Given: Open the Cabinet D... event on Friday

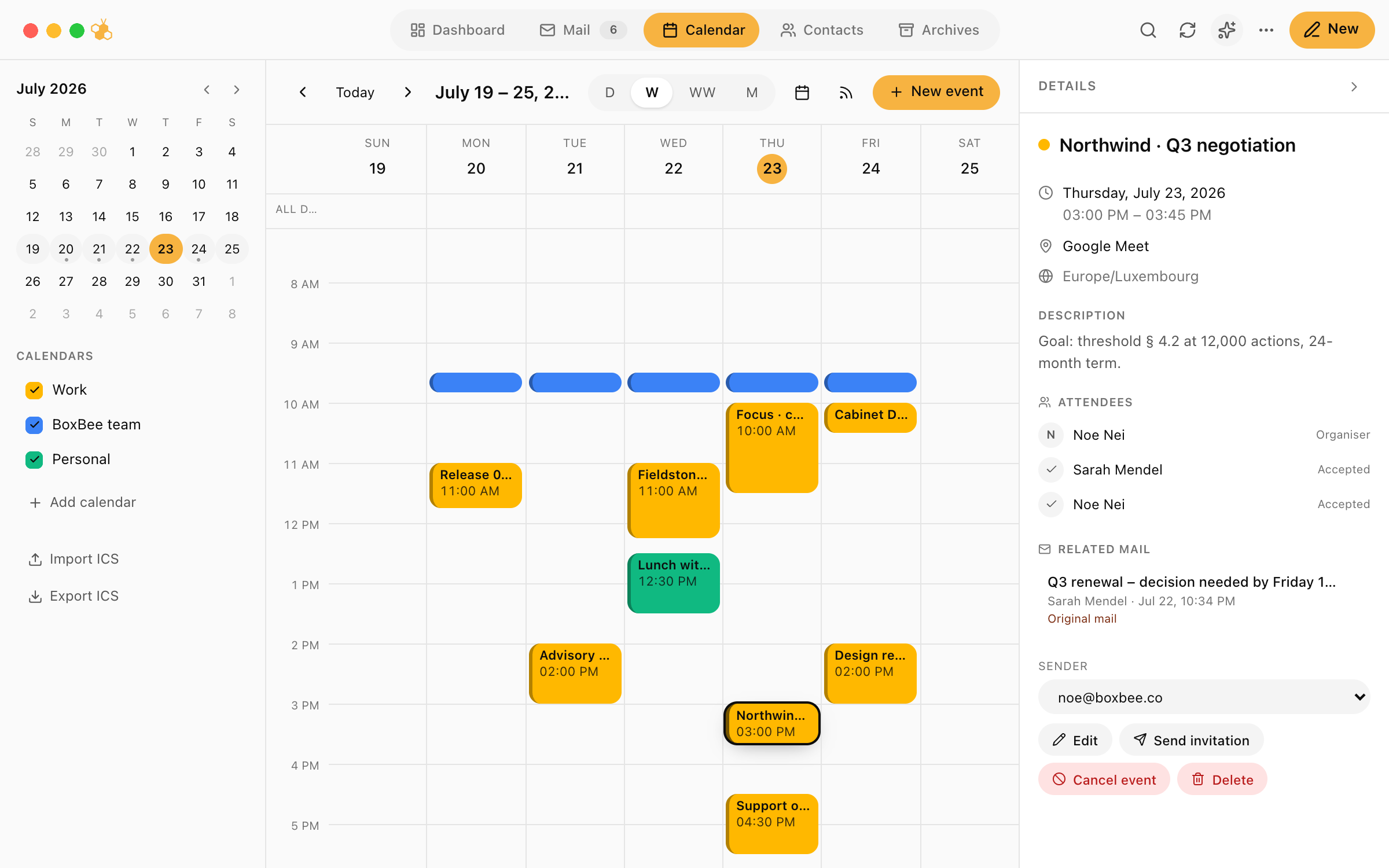Looking at the screenshot, I should click(x=870, y=418).
